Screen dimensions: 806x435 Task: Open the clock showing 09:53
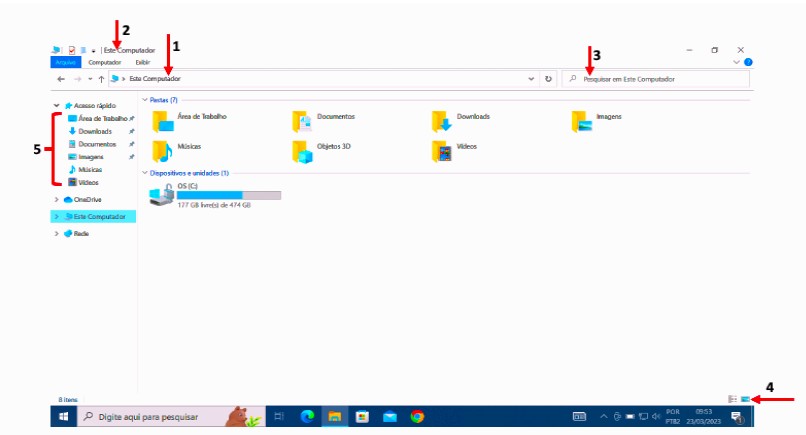coord(704,416)
